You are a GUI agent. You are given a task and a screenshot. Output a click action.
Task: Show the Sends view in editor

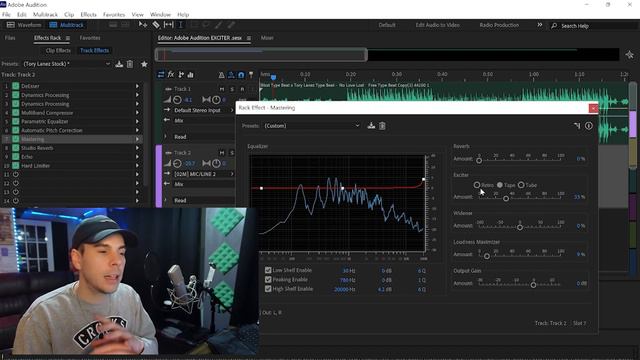181,75
